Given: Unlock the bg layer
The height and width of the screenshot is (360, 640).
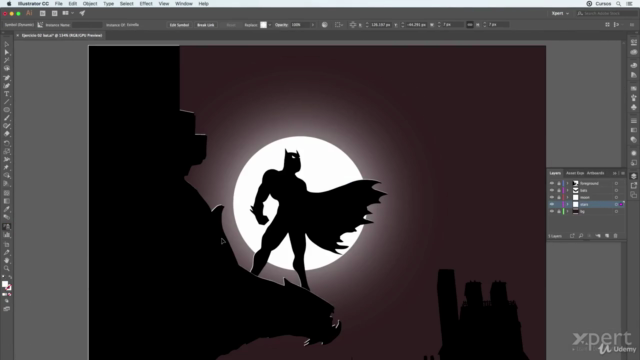Looking at the screenshot, I should pos(559,211).
